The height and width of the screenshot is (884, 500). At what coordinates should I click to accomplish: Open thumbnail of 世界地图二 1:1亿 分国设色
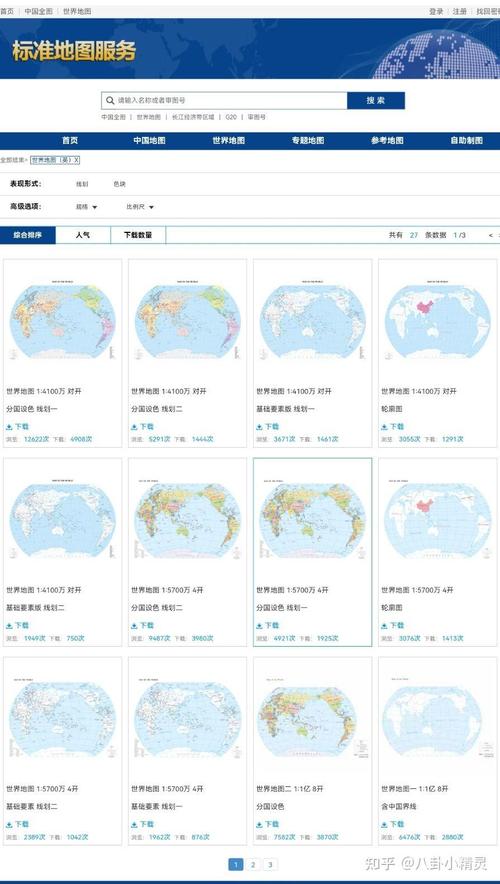tap(312, 717)
